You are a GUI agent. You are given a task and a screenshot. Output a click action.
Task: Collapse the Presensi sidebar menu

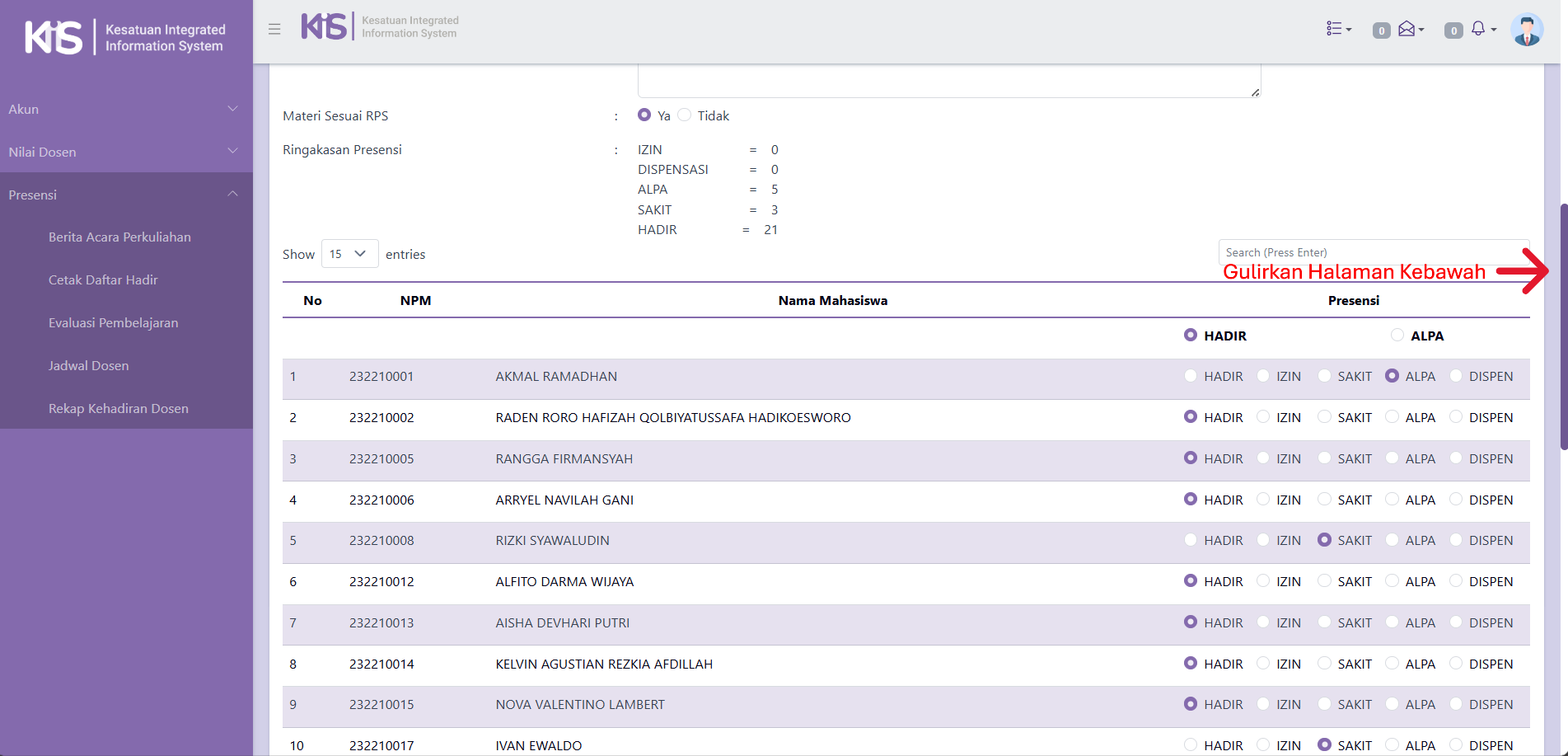coord(124,195)
